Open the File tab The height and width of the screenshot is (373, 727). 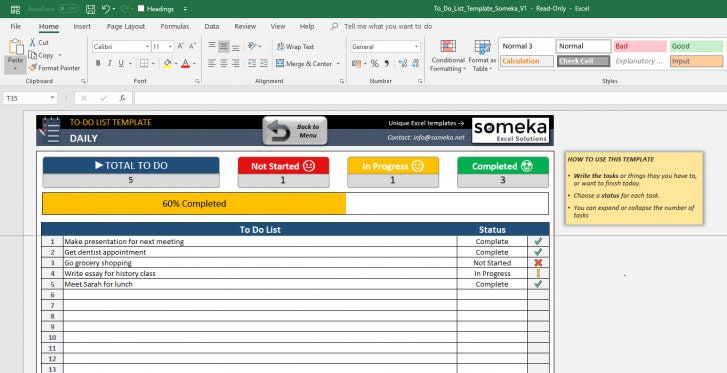point(15,26)
